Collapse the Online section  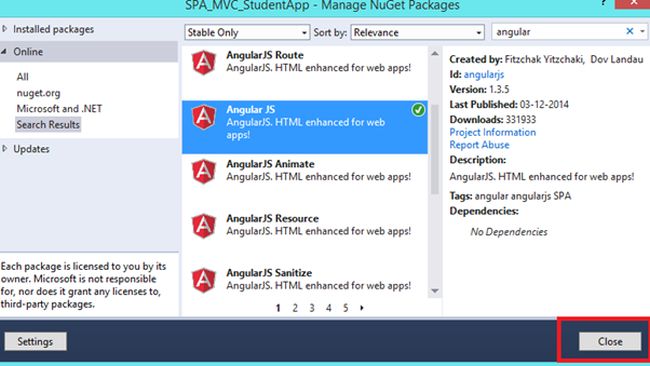[5, 51]
